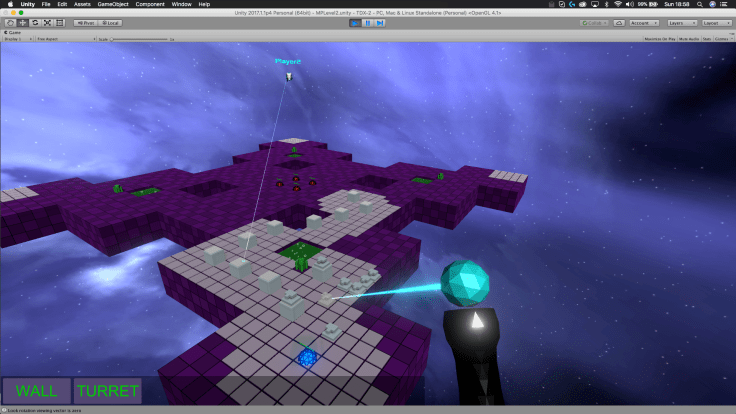Open the Layers dropdown
This screenshot has width=736, height=414.
tap(679, 22)
